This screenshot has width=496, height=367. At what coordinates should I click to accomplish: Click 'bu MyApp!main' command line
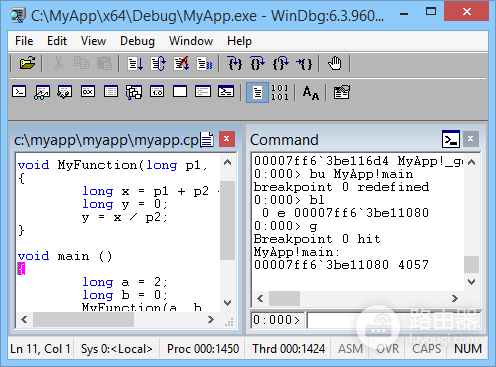click(361, 174)
